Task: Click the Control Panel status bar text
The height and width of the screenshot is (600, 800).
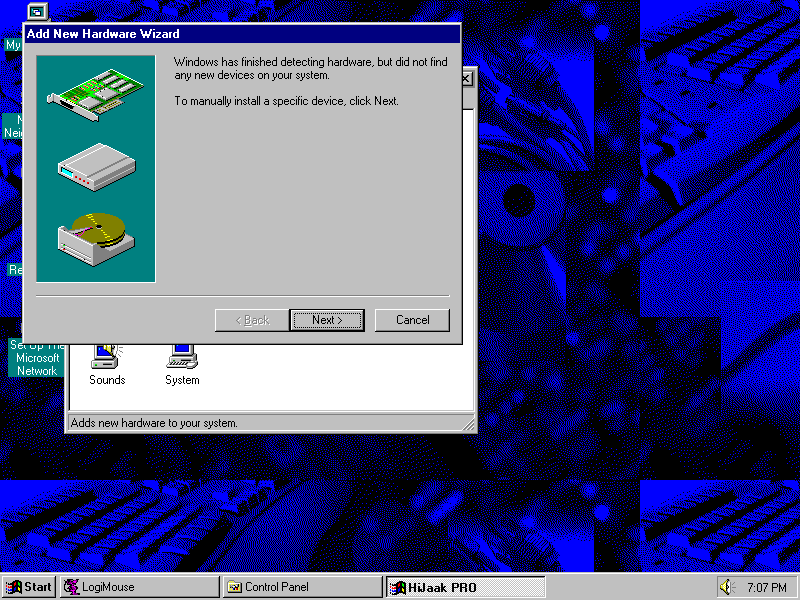Action: (155, 423)
